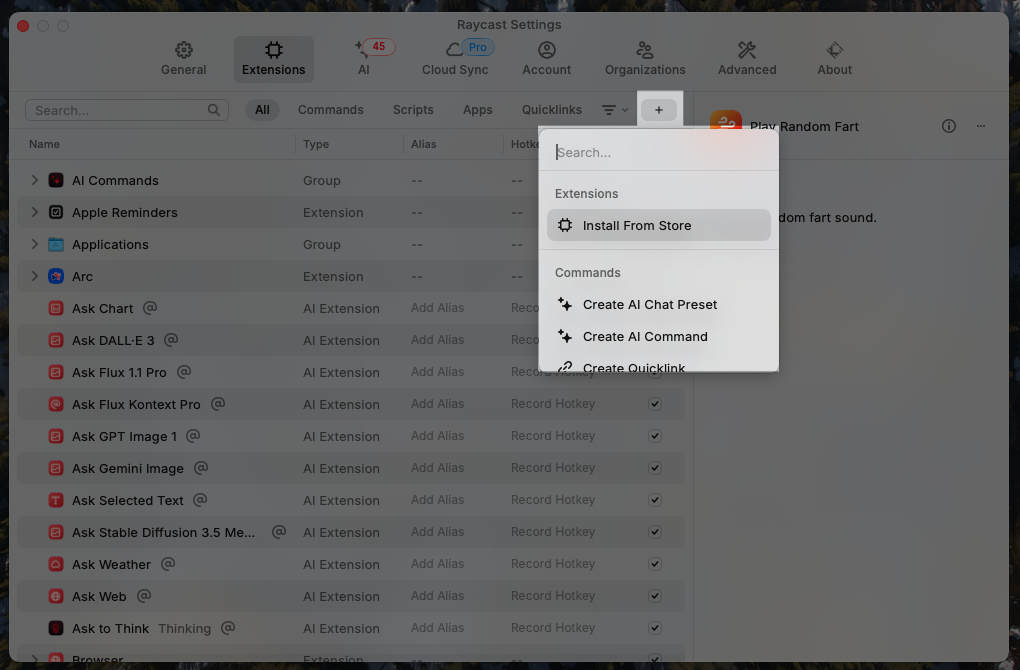Click the magnifier icon in search field

[213, 110]
